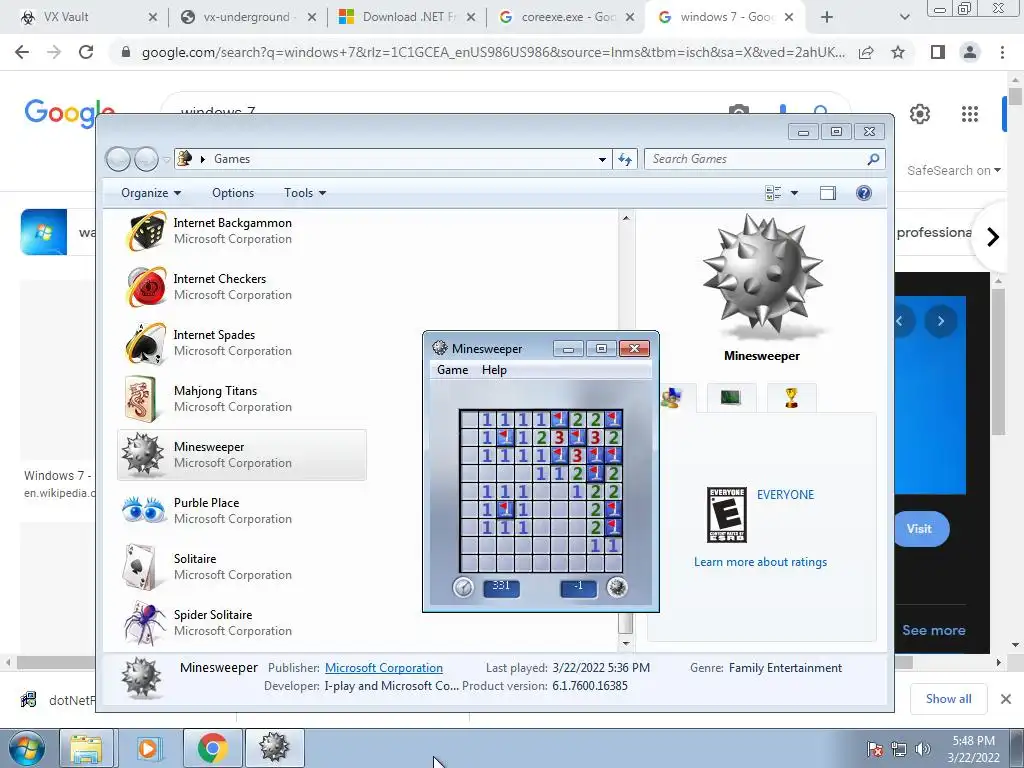Open Google apps grid icon
Image resolution: width=1024 pixels, height=768 pixels.
(970, 114)
